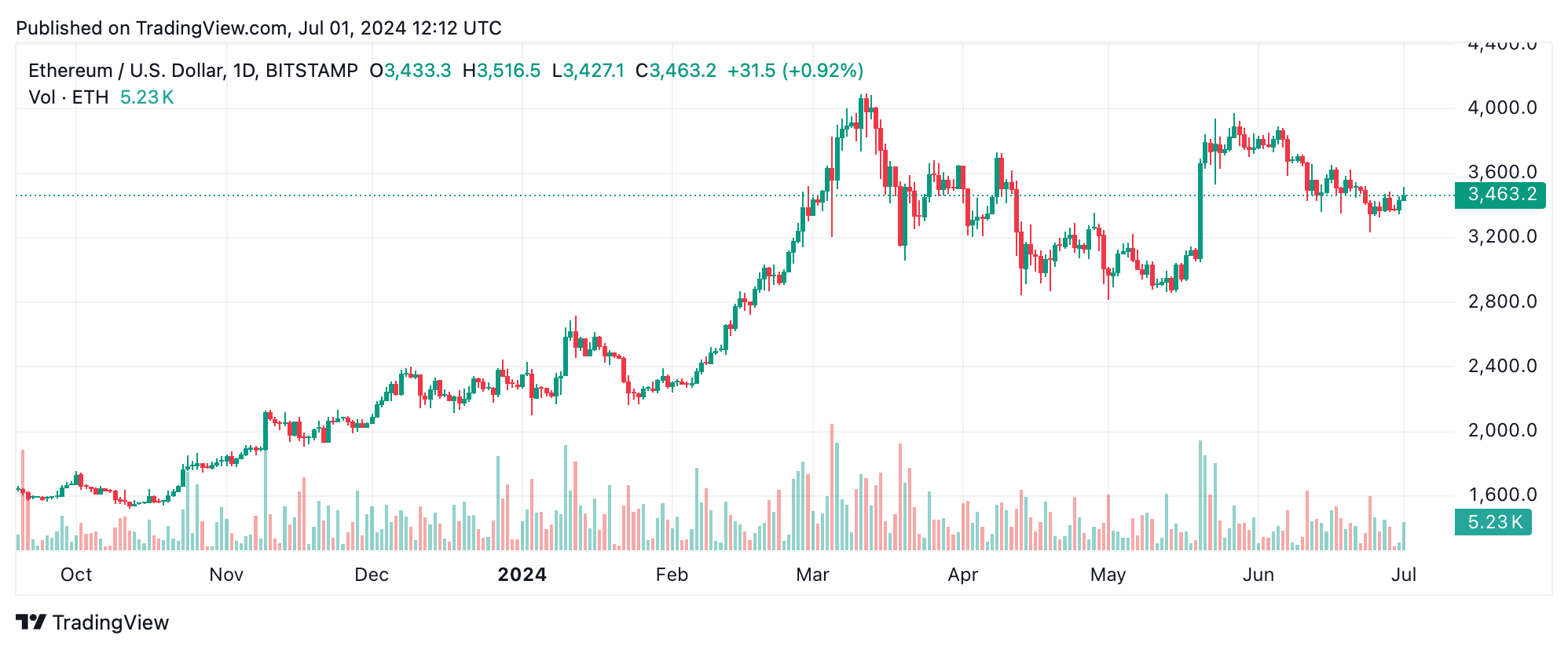Image resolution: width=1568 pixels, height=650 pixels.
Task: Click the Vol · ETH indicator label
Action: tap(68, 97)
